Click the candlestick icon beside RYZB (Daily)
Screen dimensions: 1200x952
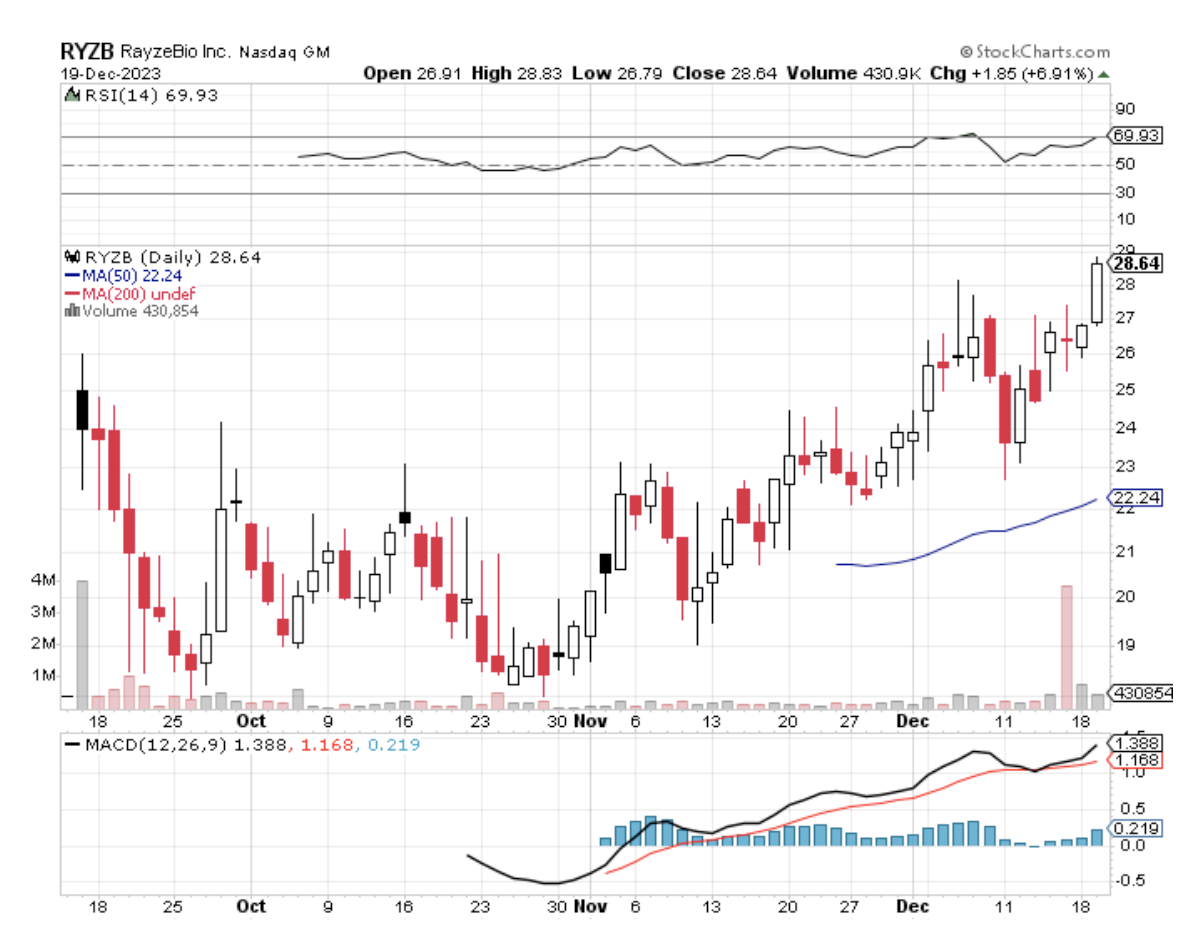tap(71, 257)
